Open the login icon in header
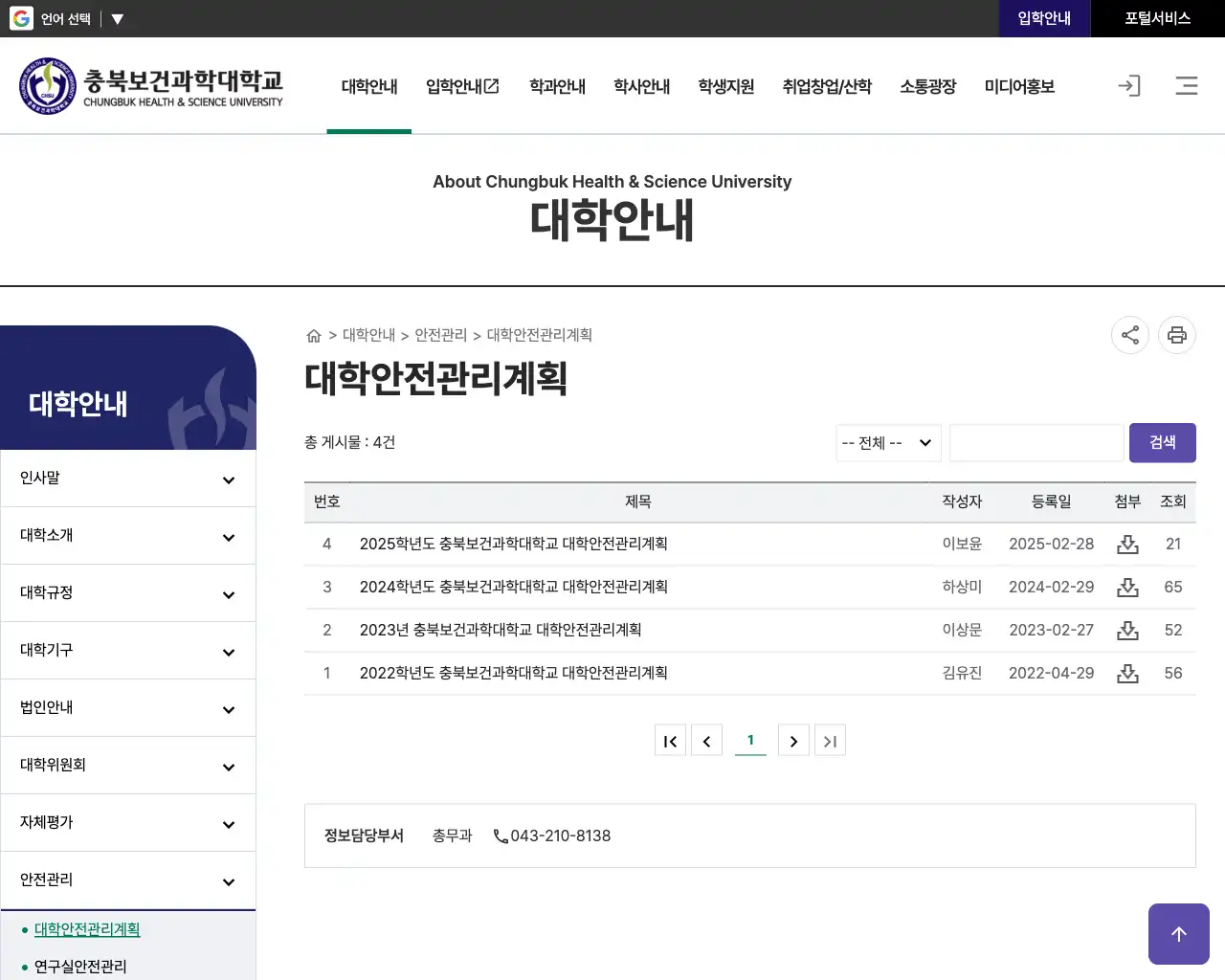This screenshot has width=1225, height=980. pyautogui.click(x=1129, y=86)
